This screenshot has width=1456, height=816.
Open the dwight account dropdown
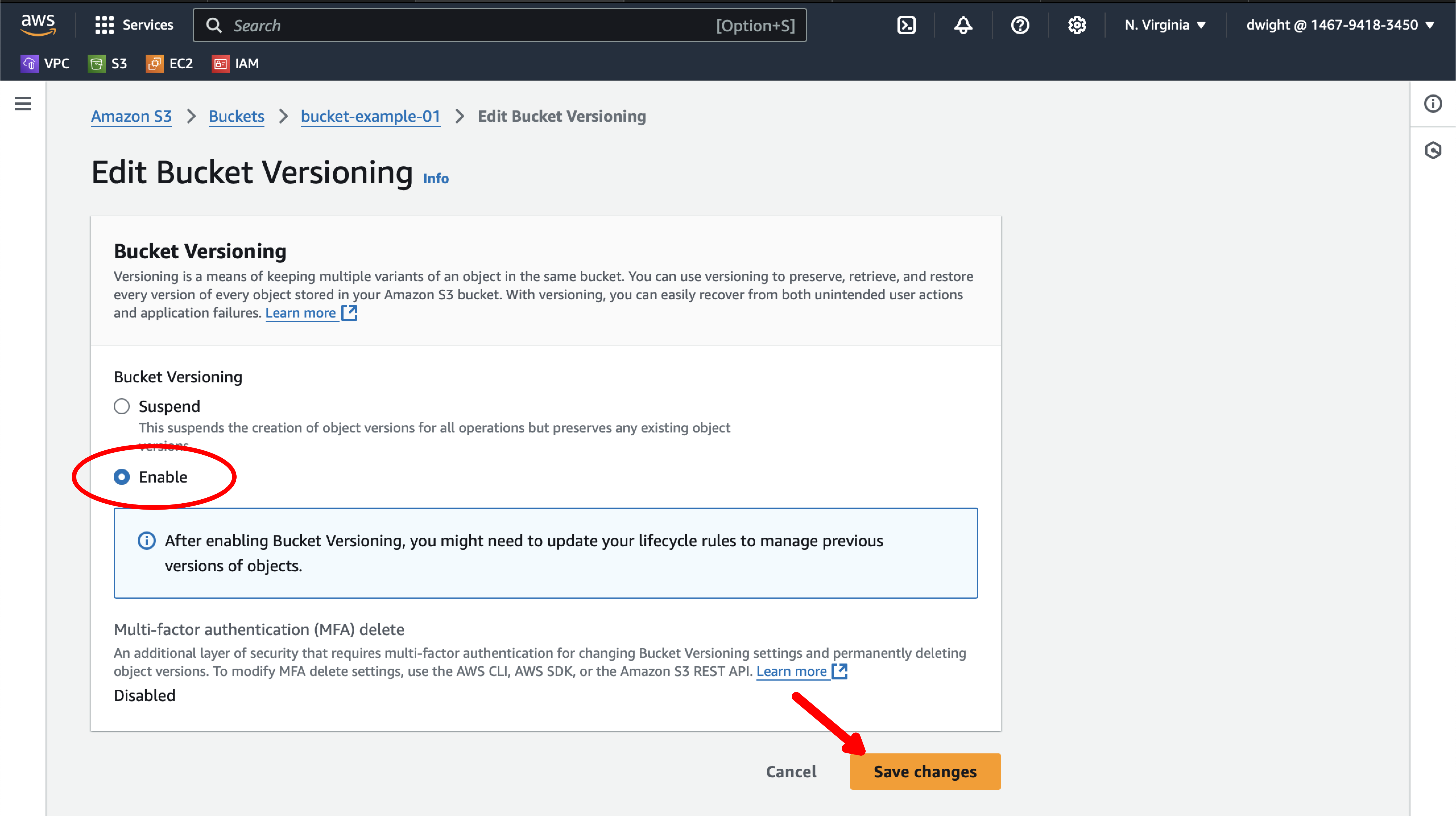point(1339,25)
